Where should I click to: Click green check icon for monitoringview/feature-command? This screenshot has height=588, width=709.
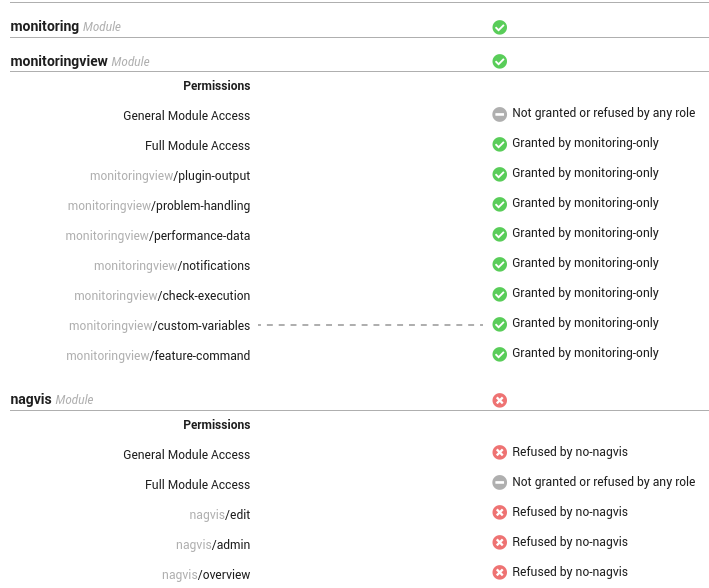click(x=499, y=354)
